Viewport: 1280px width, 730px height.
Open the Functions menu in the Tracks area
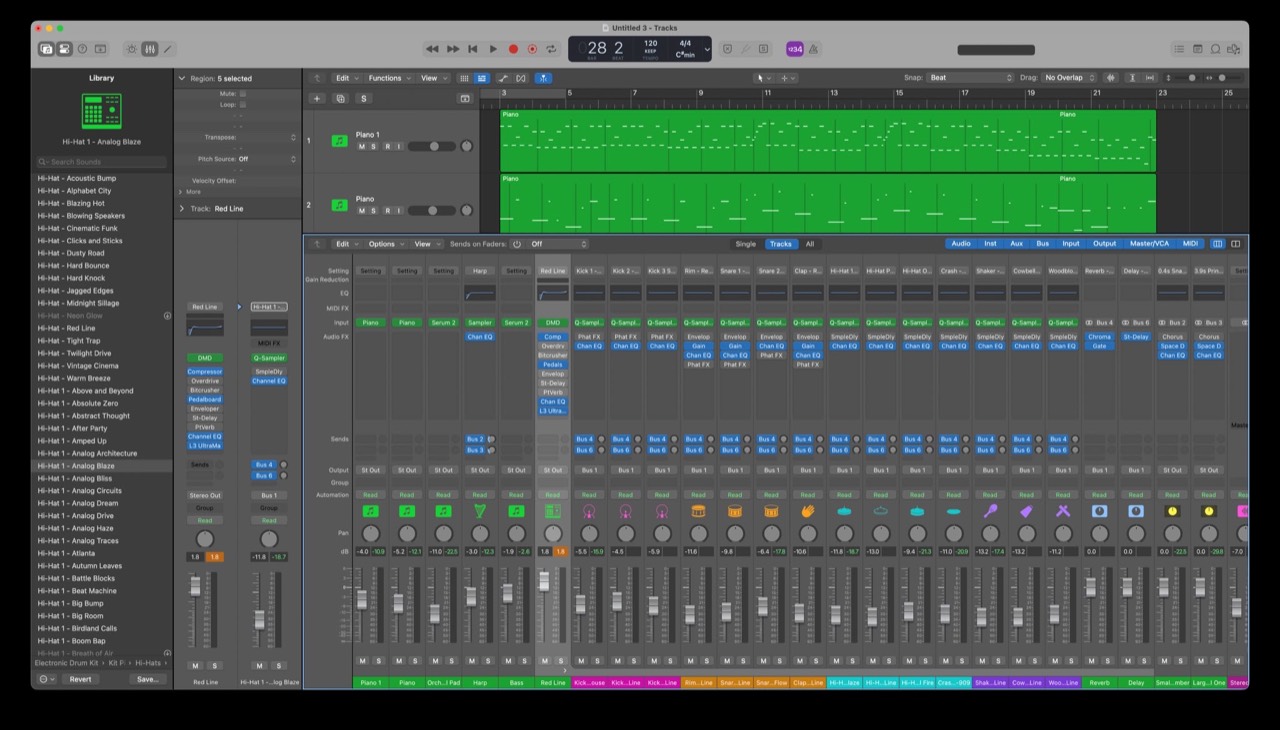click(x=388, y=78)
